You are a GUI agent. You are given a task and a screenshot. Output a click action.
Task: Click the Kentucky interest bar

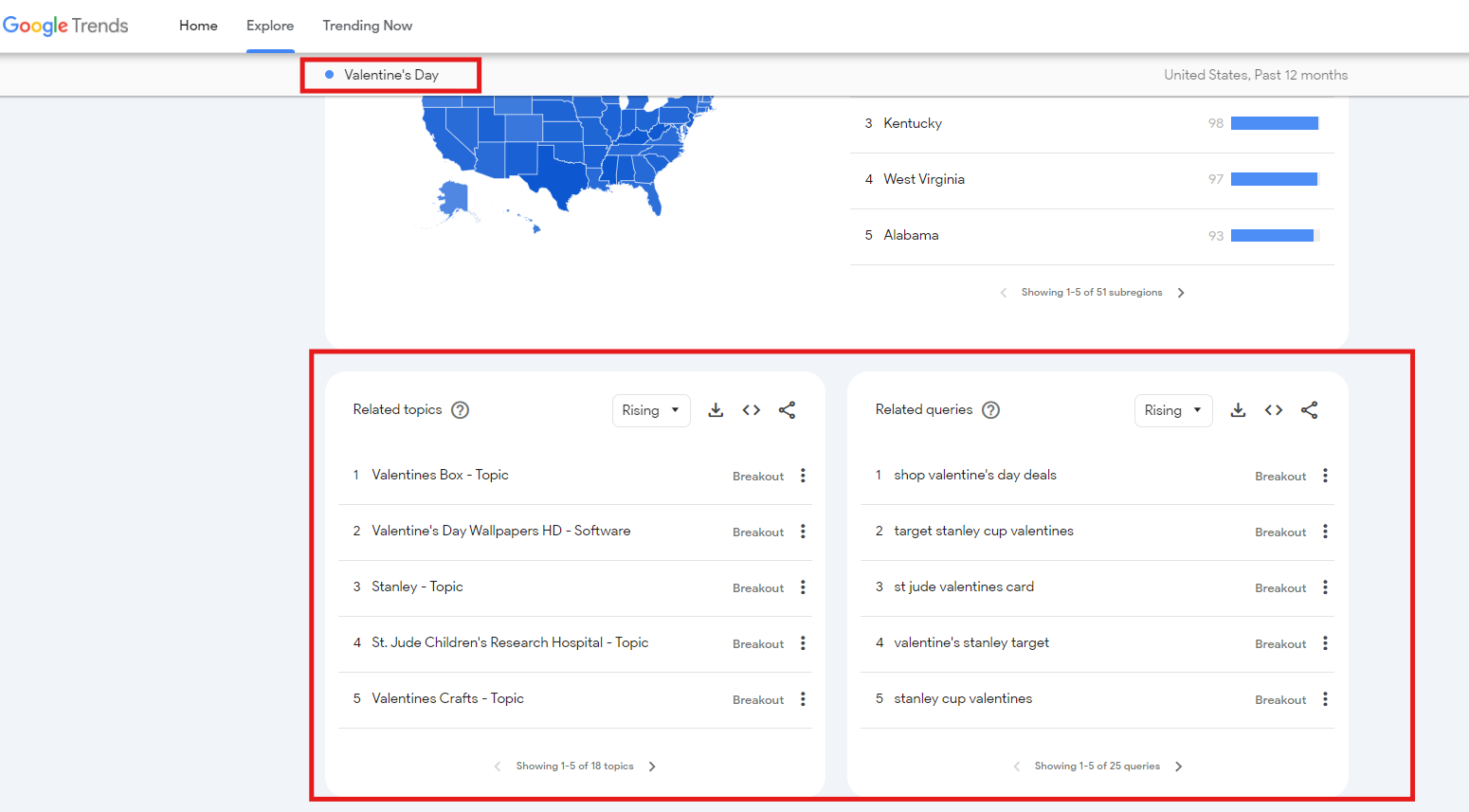(1275, 123)
